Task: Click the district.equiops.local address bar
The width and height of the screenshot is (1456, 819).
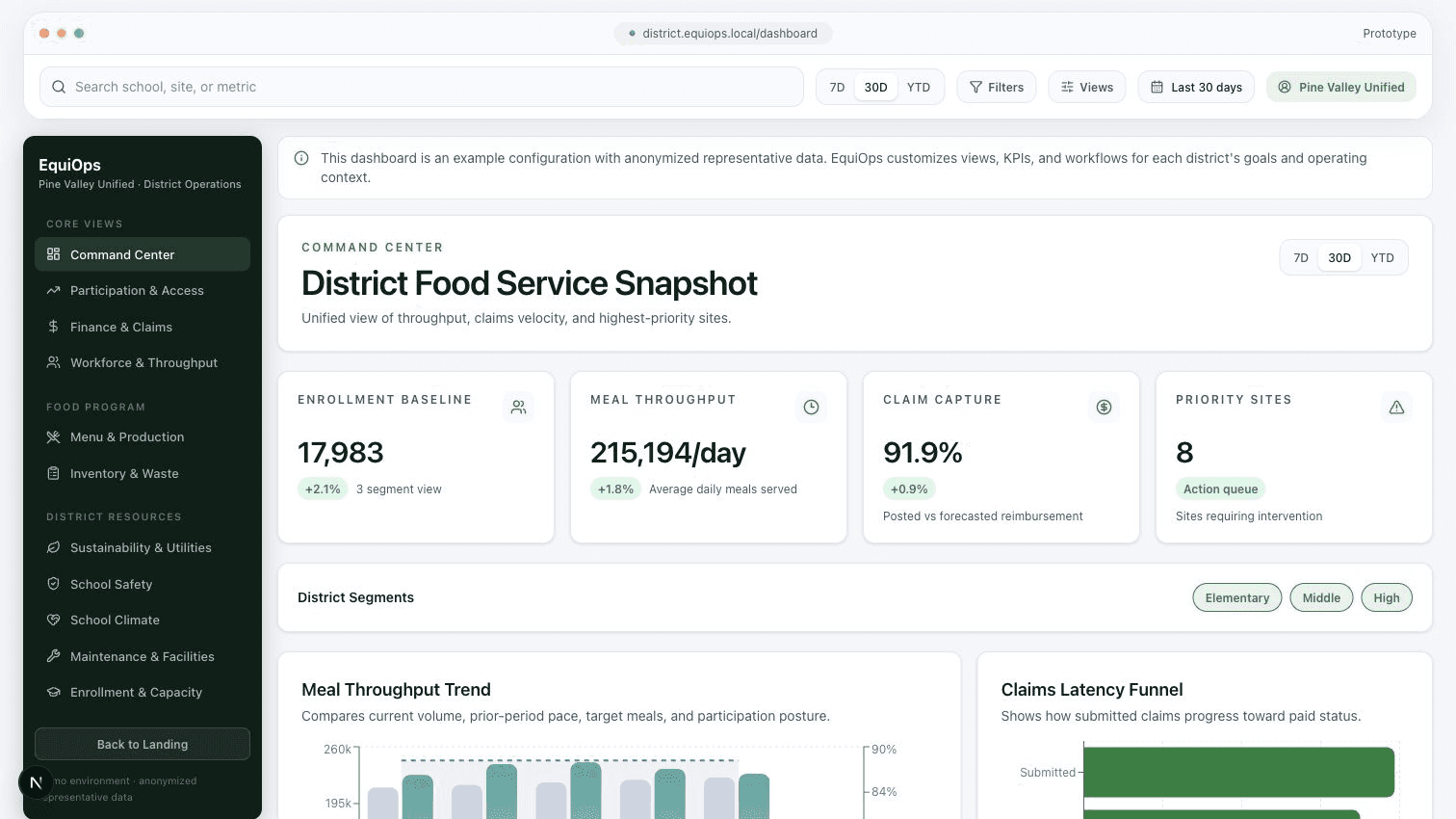Action: point(723,33)
